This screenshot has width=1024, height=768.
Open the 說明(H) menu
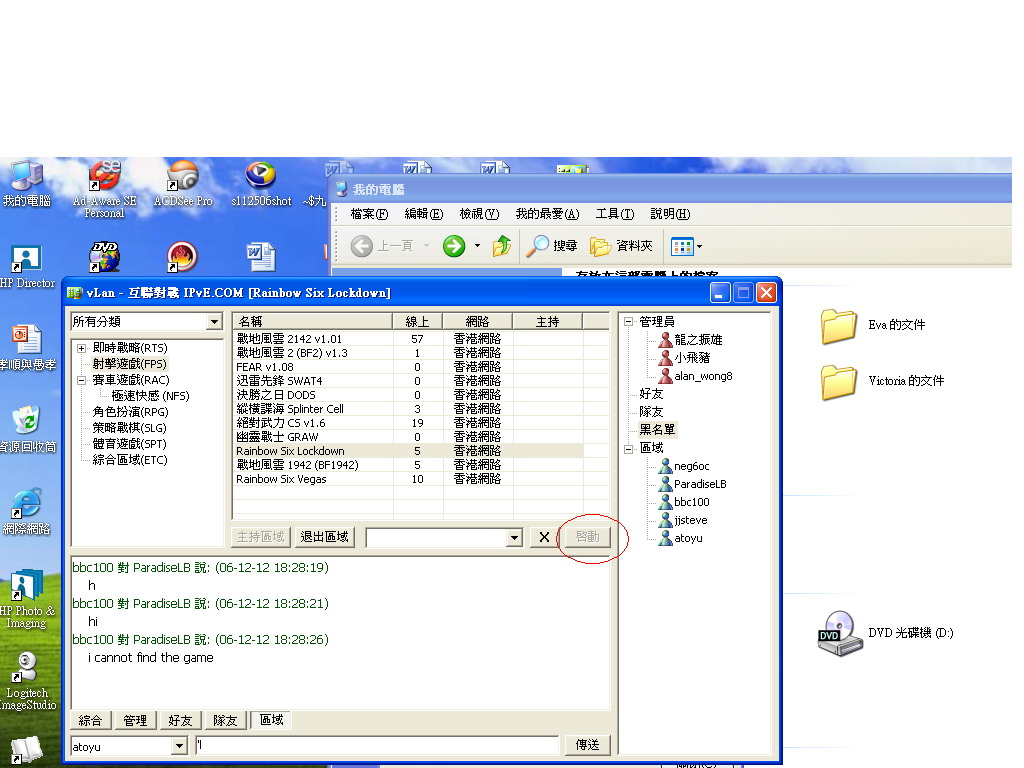point(670,214)
